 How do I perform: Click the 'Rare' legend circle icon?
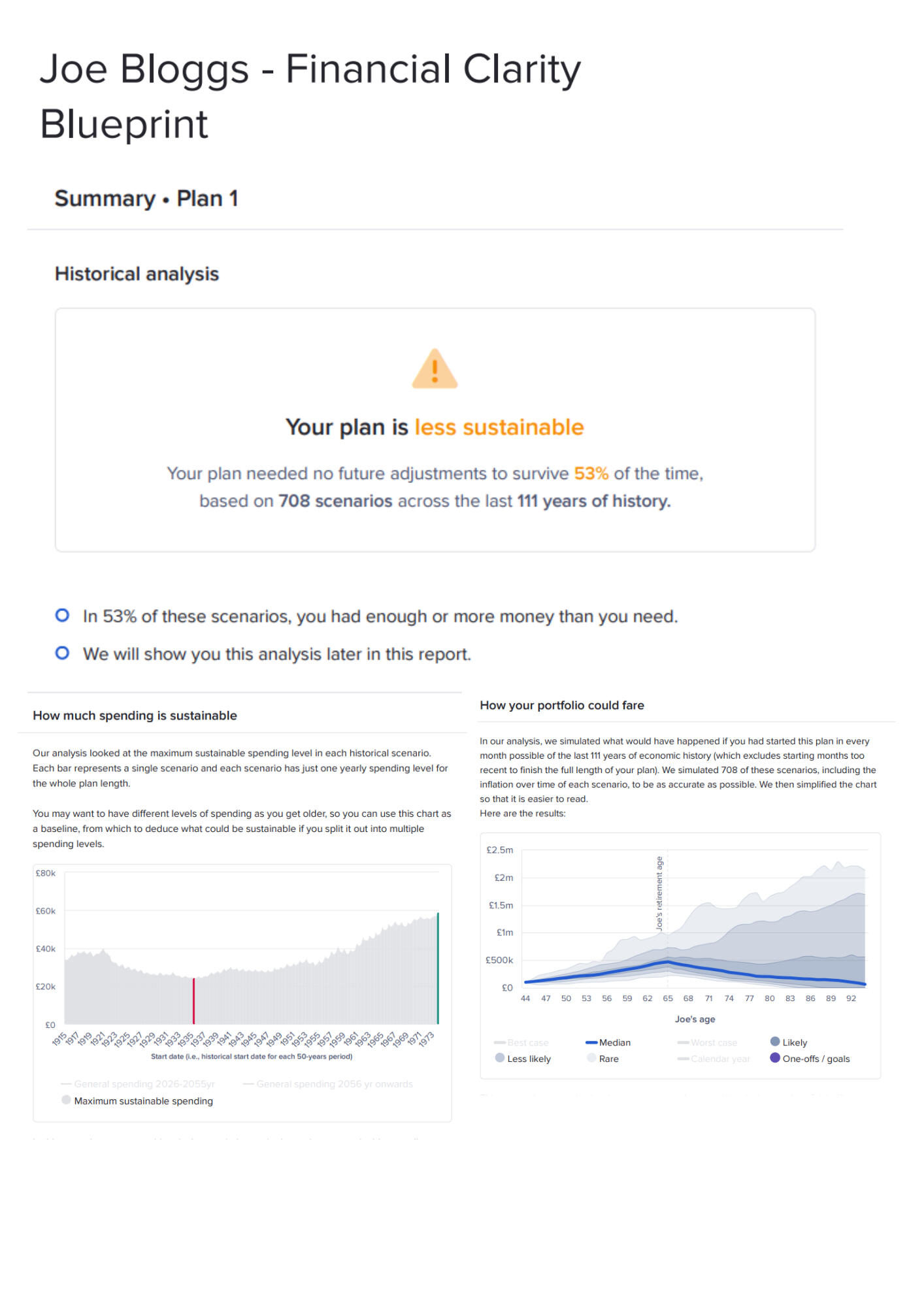pos(591,1058)
